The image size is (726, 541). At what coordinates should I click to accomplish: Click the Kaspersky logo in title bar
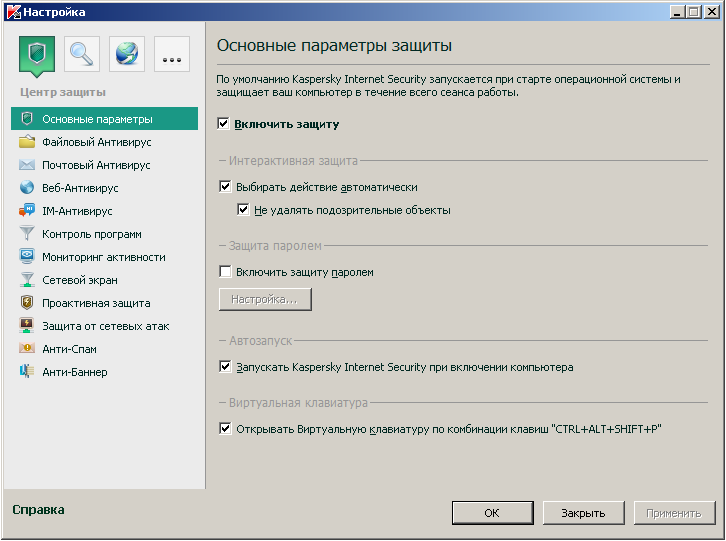(13, 12)
